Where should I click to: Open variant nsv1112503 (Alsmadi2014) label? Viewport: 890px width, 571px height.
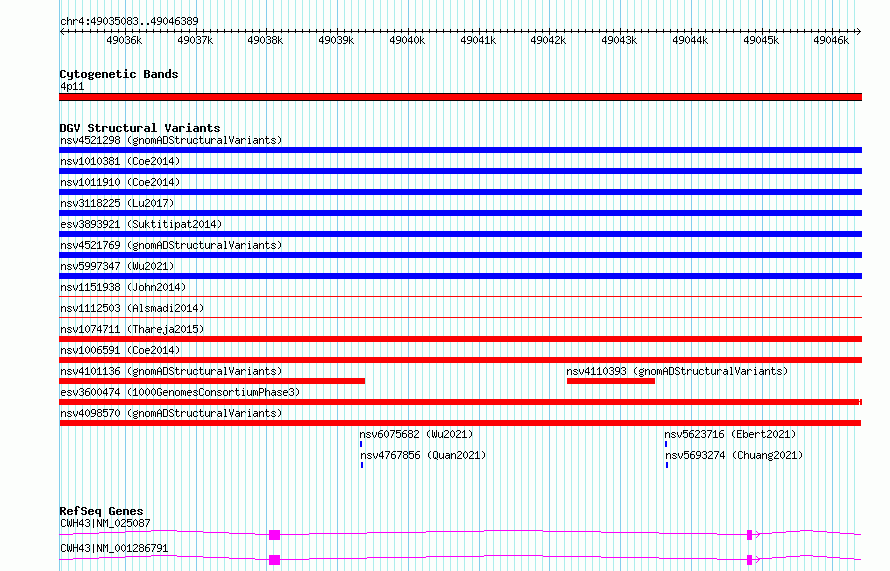point(132,308)
